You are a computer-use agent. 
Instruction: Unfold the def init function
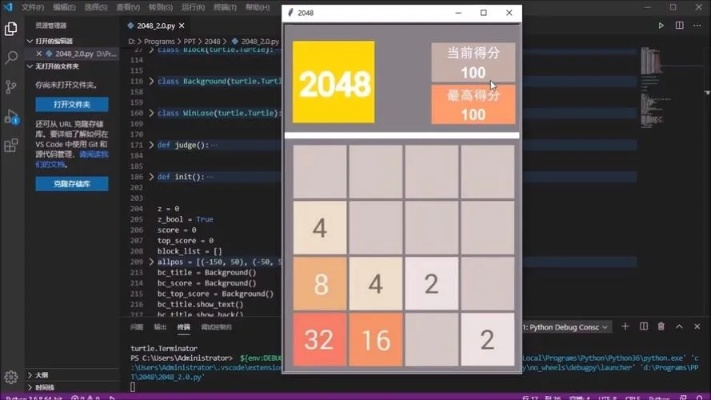click(151, 177)
